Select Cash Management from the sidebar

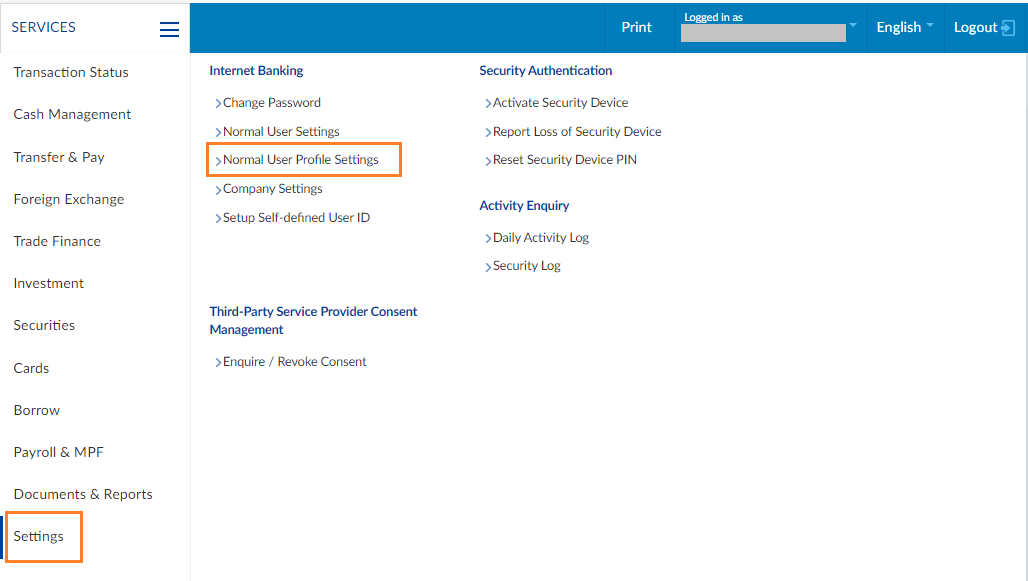click(x=72, y=114)
